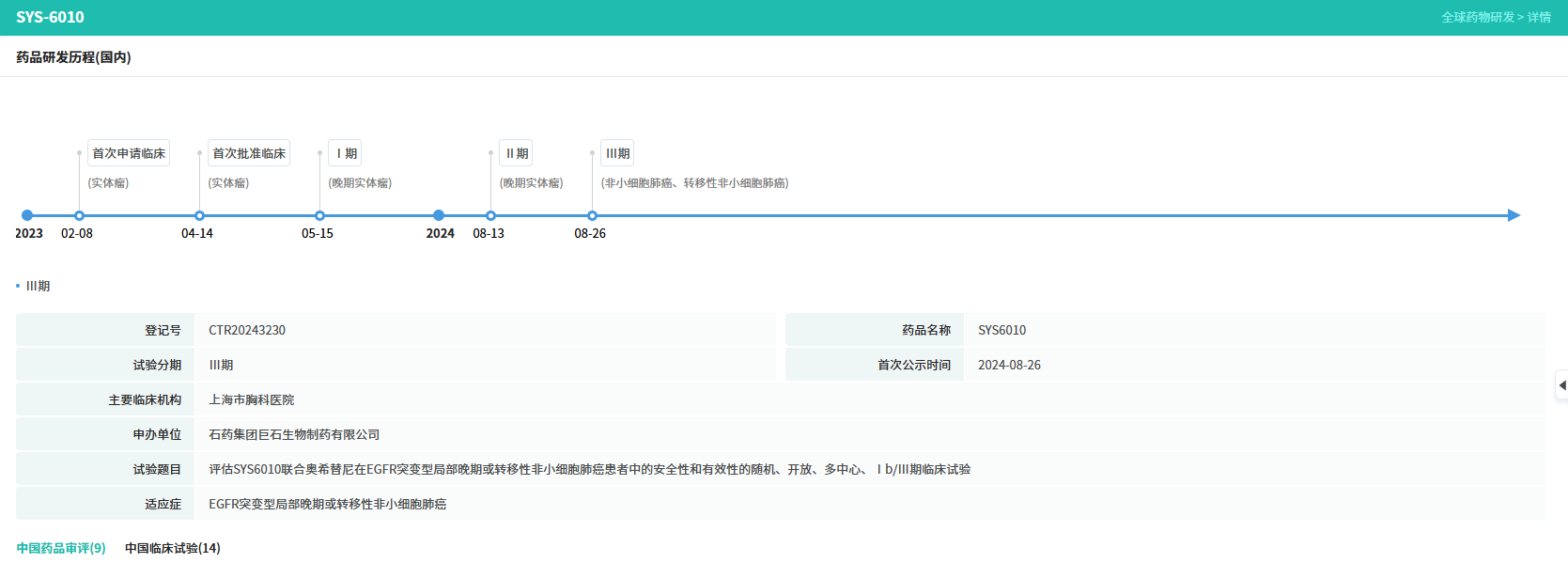The width and height of the screenshot is (1568, 563).
Task: Click registration number CTR20243230
Action: tap(247, 330)
